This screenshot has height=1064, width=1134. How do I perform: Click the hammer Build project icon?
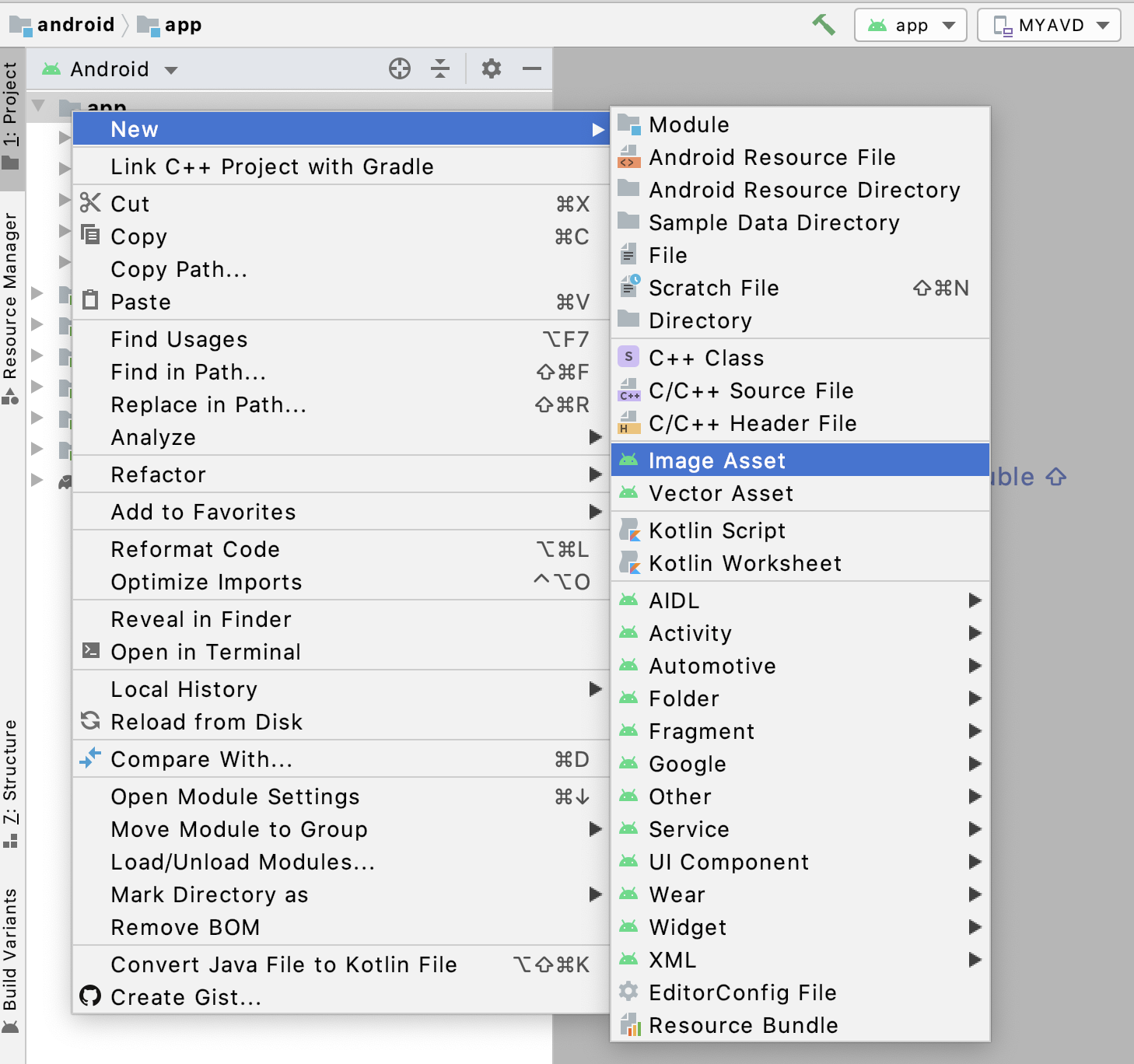824,25
